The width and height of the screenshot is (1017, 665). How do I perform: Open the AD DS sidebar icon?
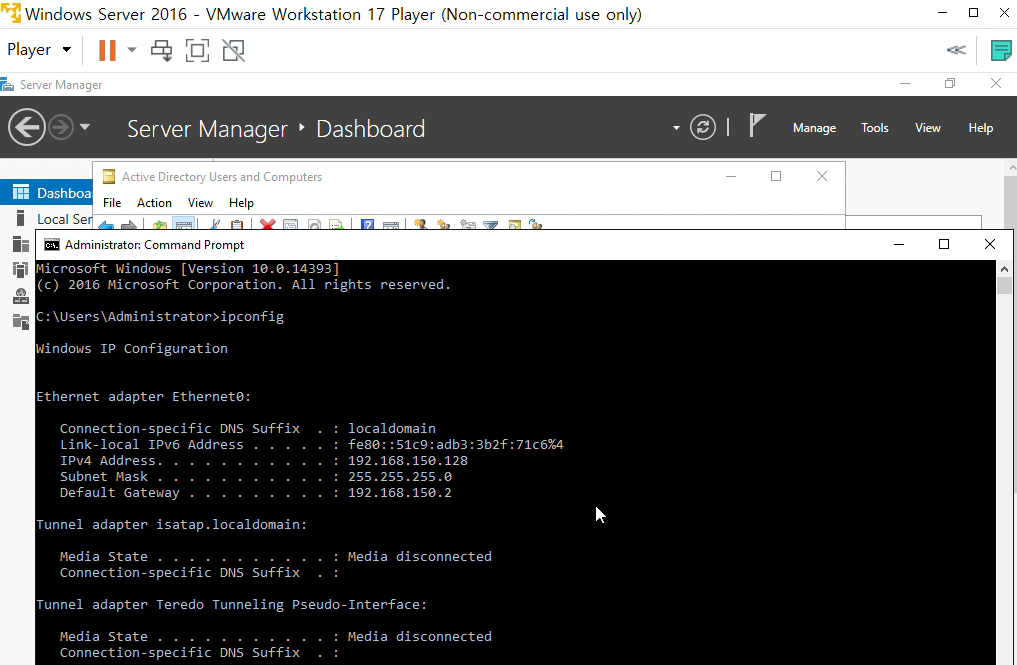(x=21, y=269)
